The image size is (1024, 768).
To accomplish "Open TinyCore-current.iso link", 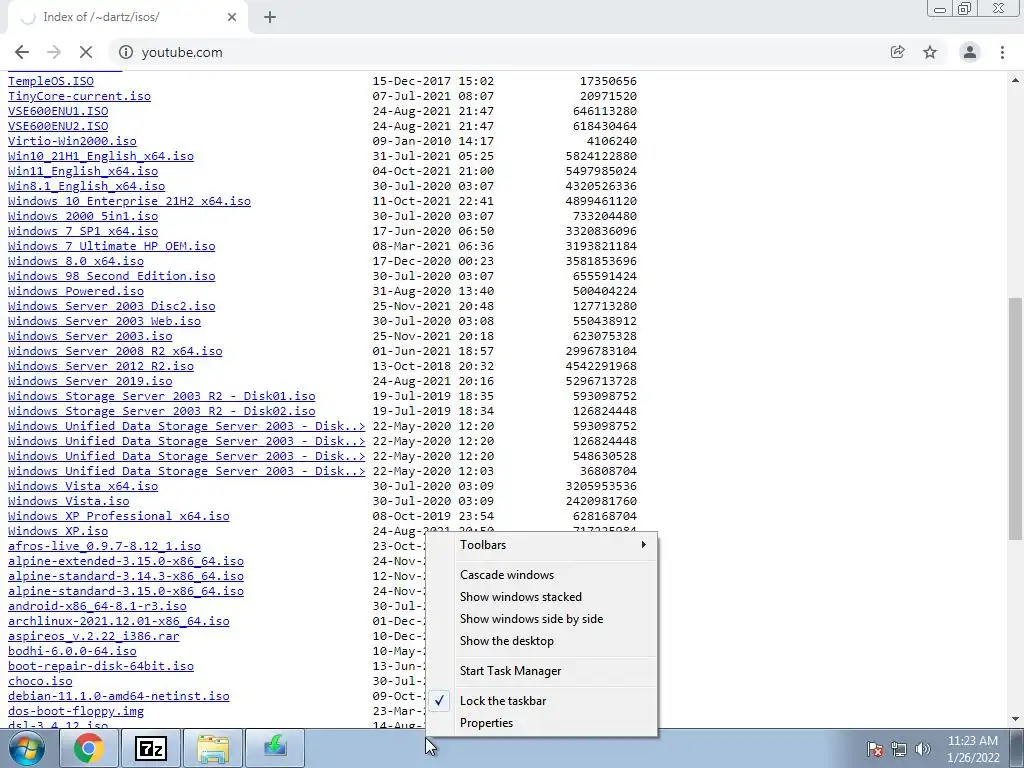I will [x=79, y=96].
